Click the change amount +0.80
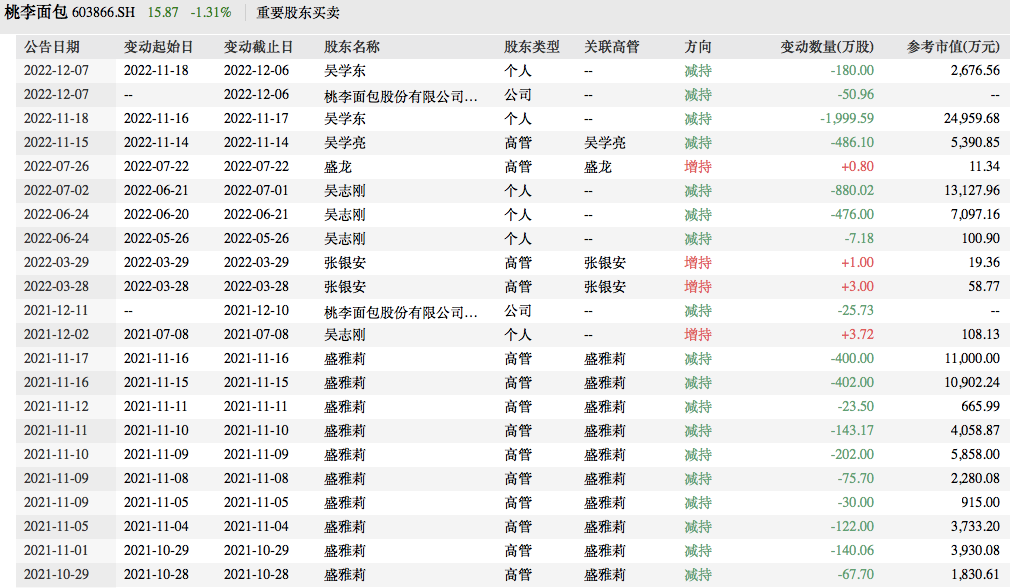Viewport: 1010px width, 588px height. tap(857, 167)
